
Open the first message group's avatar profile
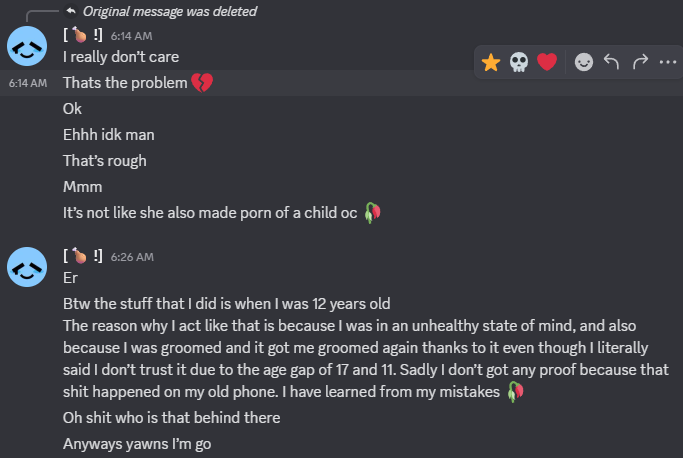coord(27,45)
